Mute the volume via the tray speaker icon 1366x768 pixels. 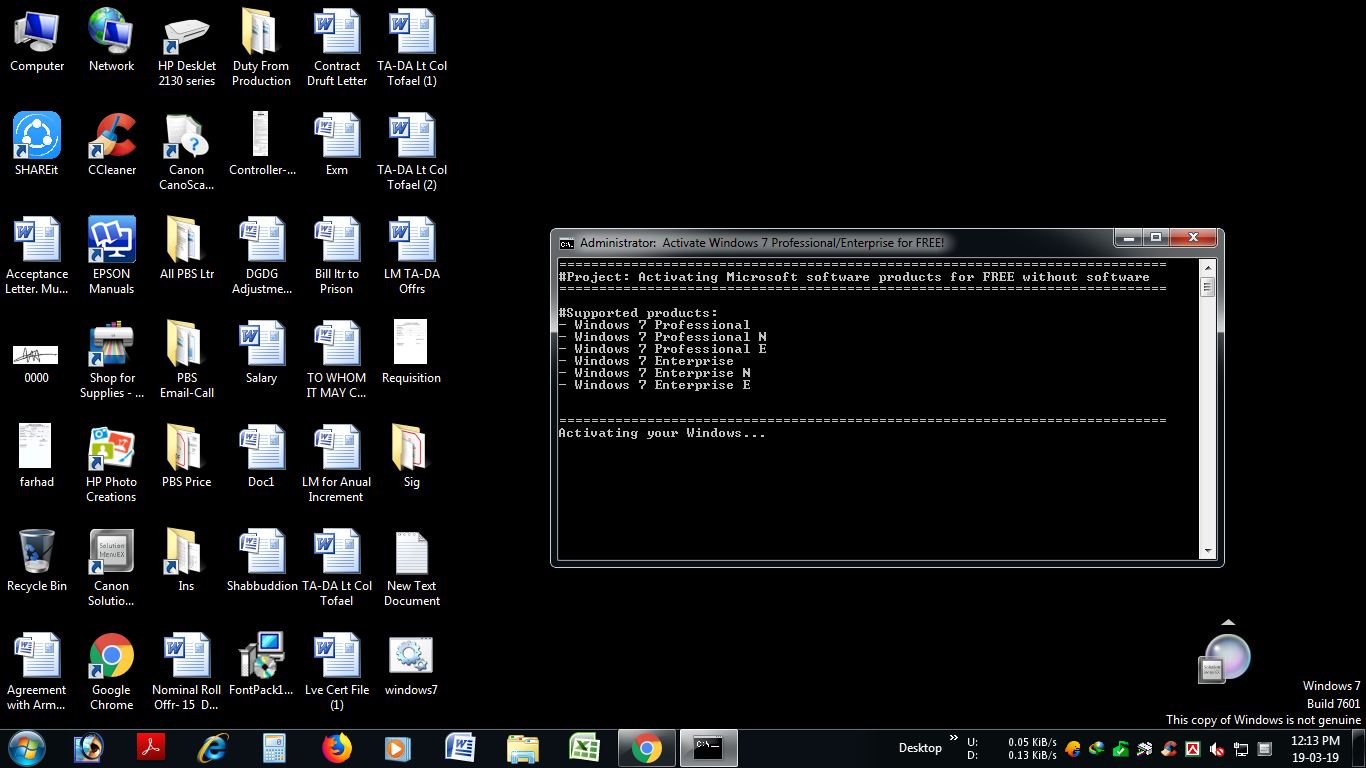coord(1217,749)
